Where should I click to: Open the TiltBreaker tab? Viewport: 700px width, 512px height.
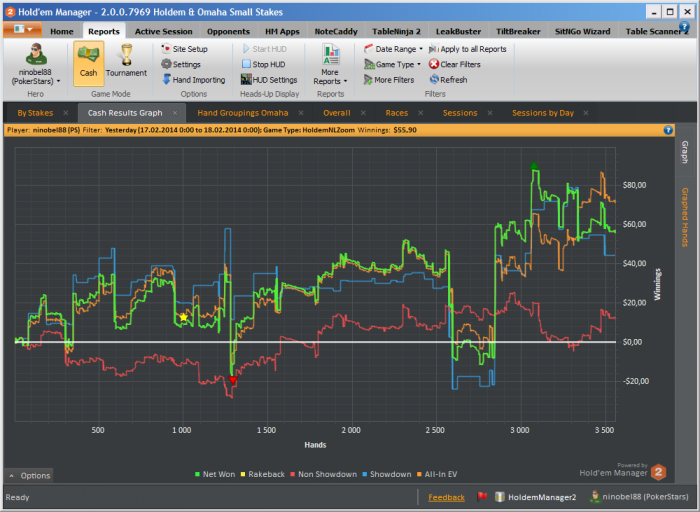click(518, 31)
